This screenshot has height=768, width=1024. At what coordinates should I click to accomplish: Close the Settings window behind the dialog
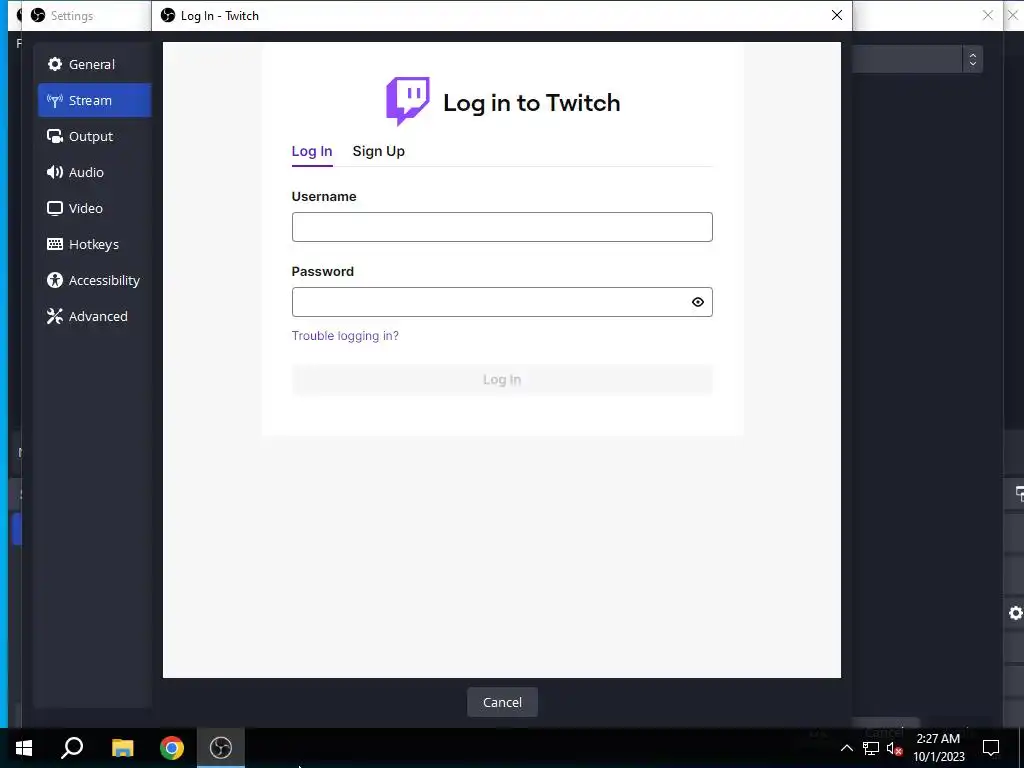pyautogui.click(x=987, y=15)
